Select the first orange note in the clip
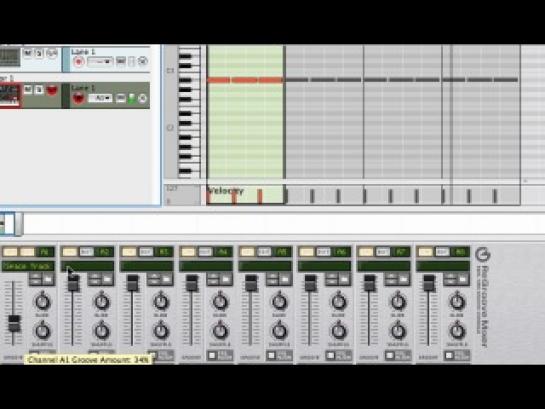Screen dimensions: 545x409 [x=219, y=80]
